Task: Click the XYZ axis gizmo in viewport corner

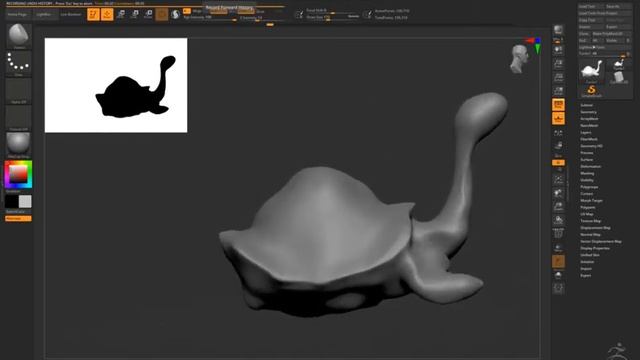Action: tap(535, 45)
